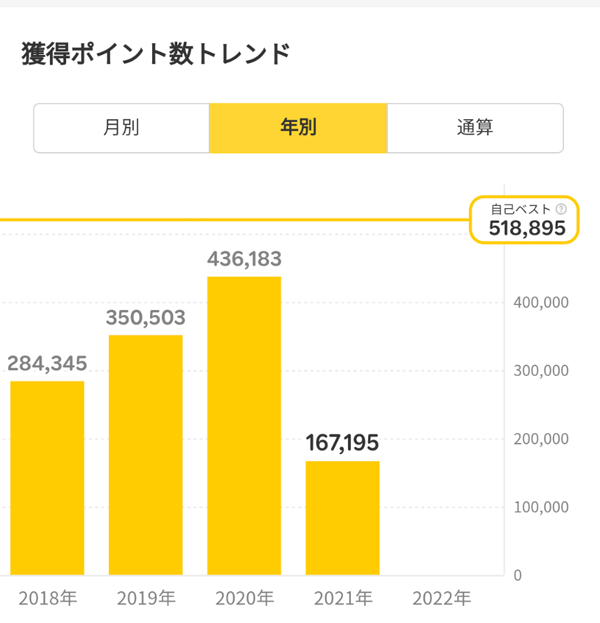Click the 436,183 value label
600x623 pixels.
click(x=244, y=258)
